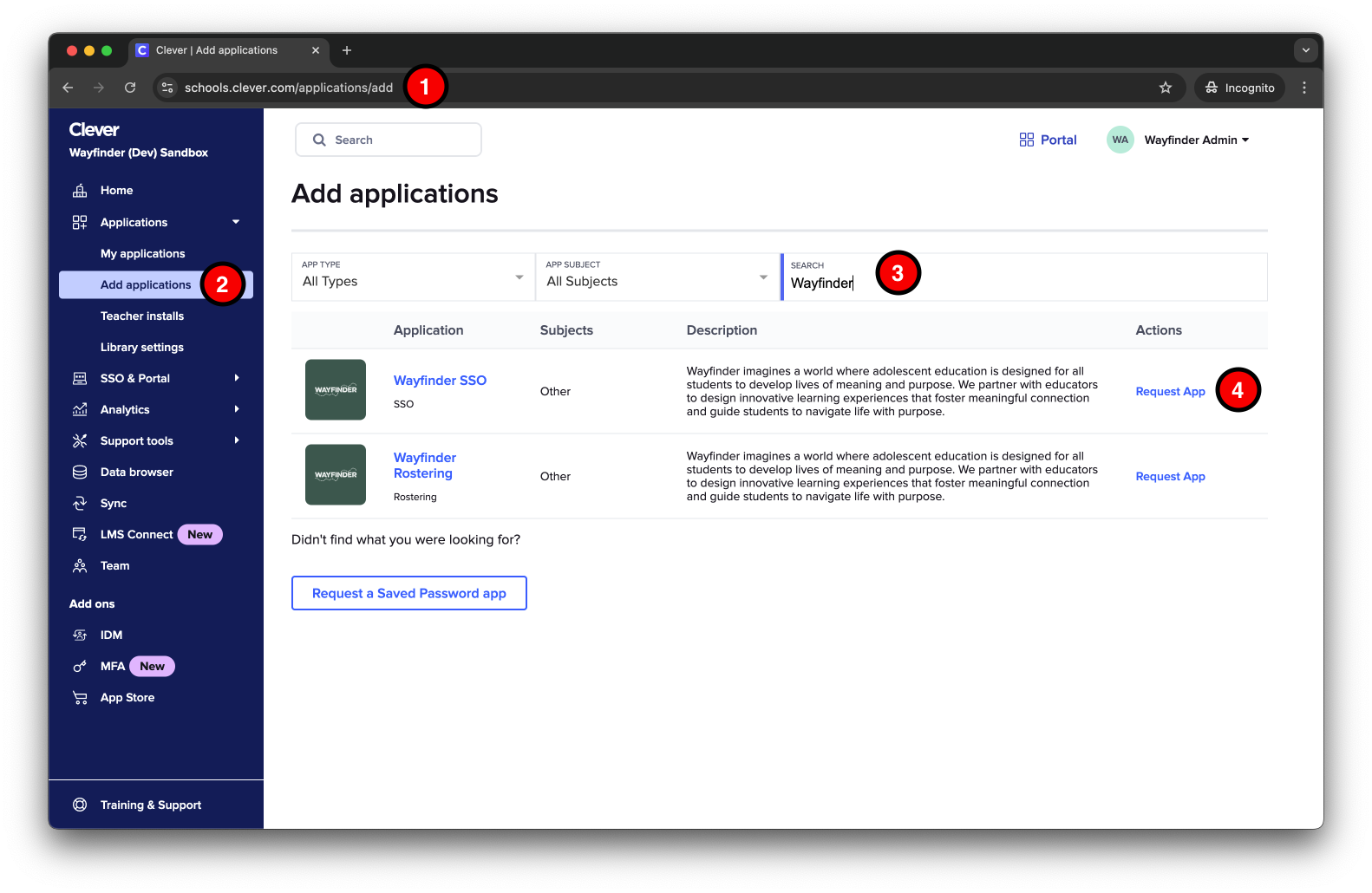Click the magnifier icon in top search
This screenshot has width=1372, height=893.
(319, 140)
